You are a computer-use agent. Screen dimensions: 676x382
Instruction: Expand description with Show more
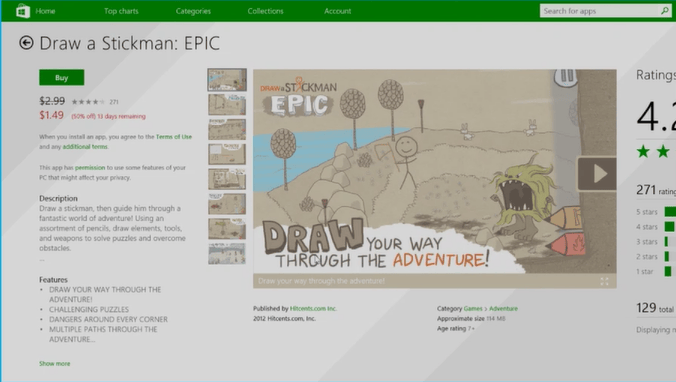coord(54,364)
